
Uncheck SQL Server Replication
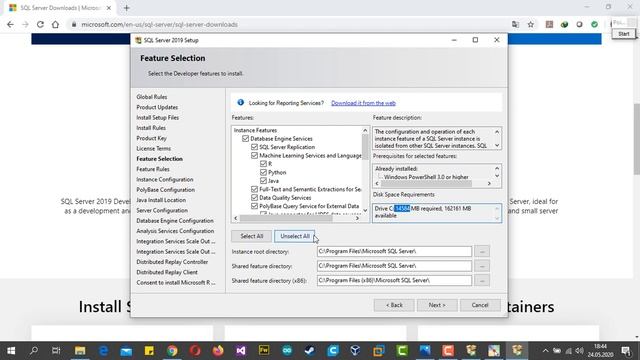[x=254, y=147]
